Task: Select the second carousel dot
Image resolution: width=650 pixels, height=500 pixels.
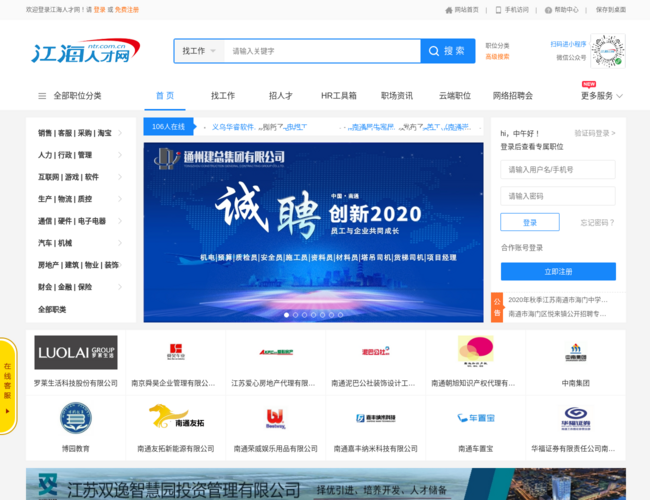Action: [296, 315]
